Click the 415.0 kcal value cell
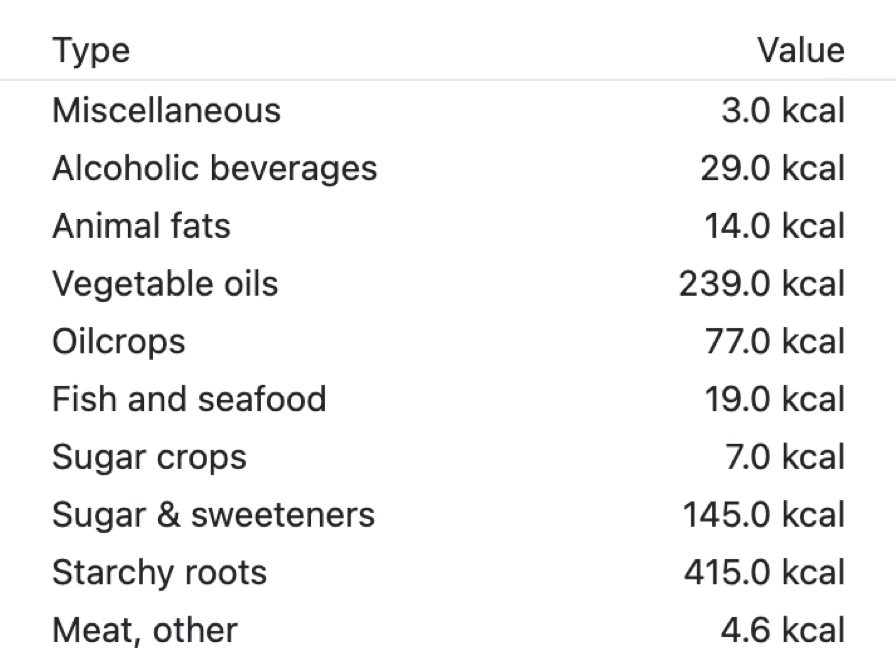 click(x=764, y=573)
